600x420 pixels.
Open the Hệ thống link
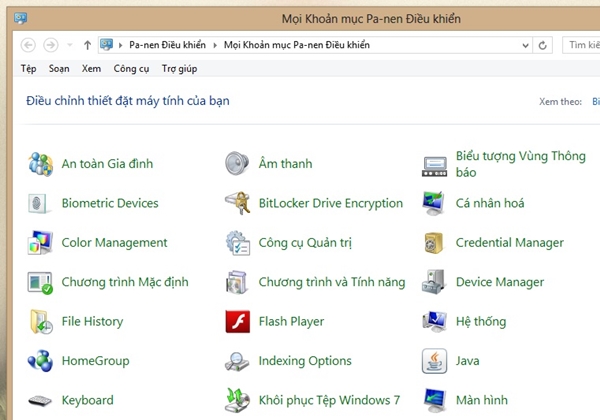point(481,321)
